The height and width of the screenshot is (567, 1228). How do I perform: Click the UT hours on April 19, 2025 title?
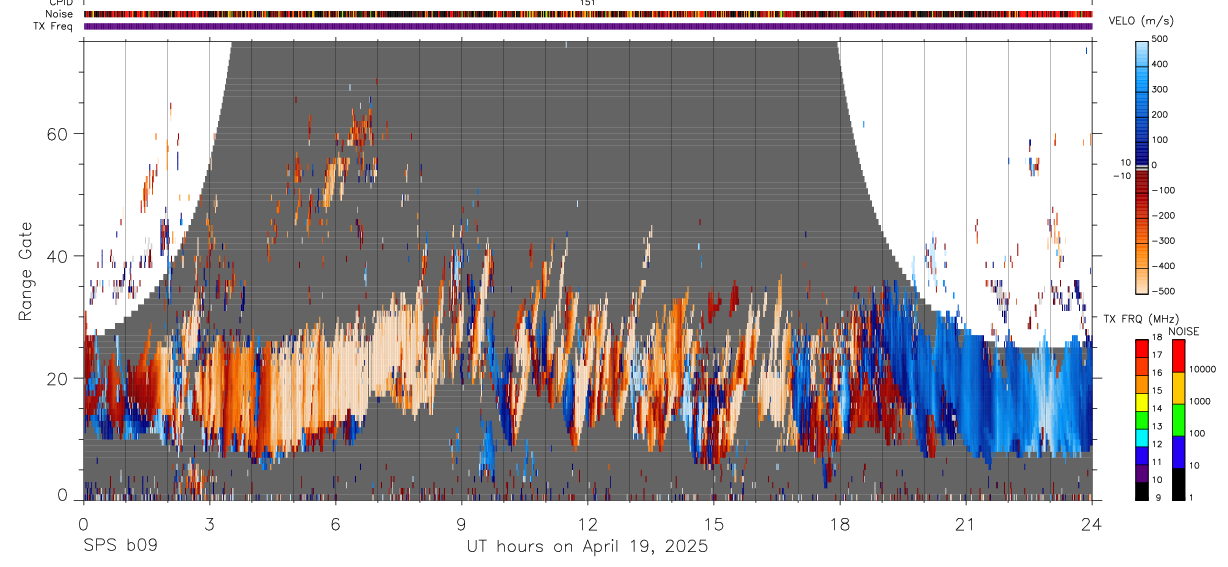coord(587,547)
